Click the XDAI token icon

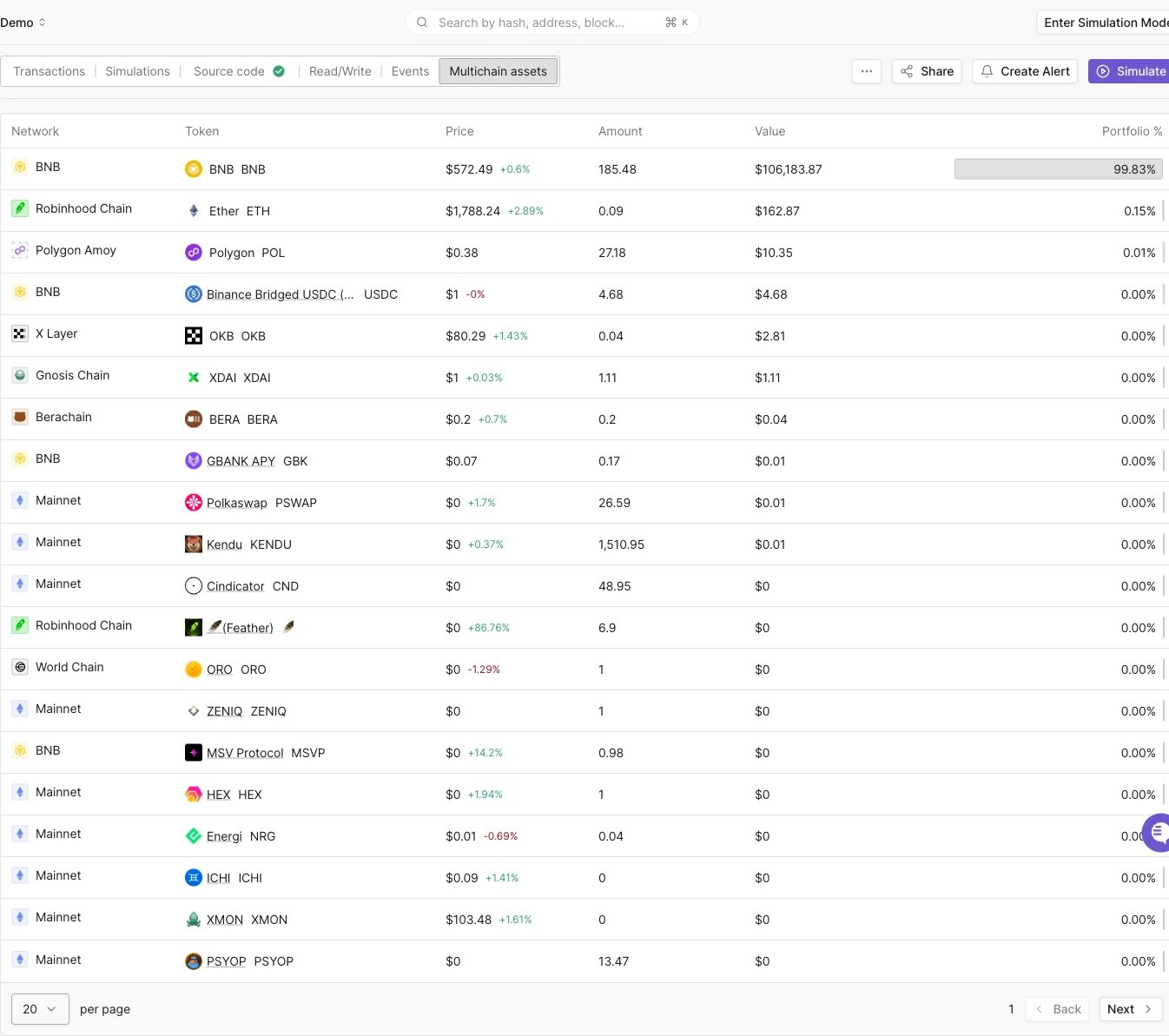(194, 378)
